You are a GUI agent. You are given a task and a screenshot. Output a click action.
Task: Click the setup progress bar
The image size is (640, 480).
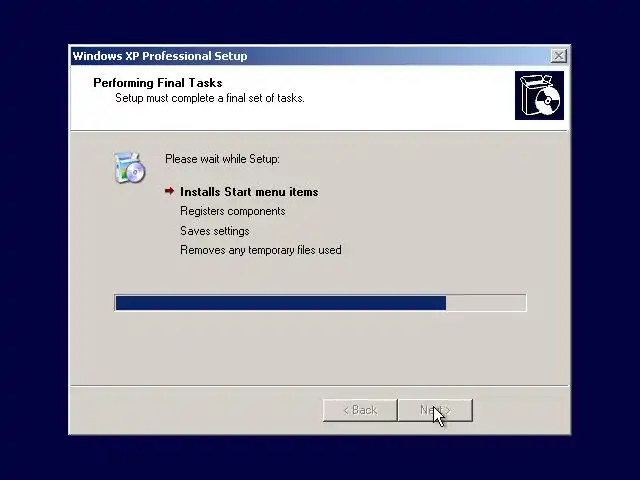pyautogui.click(x=320, y=303)
